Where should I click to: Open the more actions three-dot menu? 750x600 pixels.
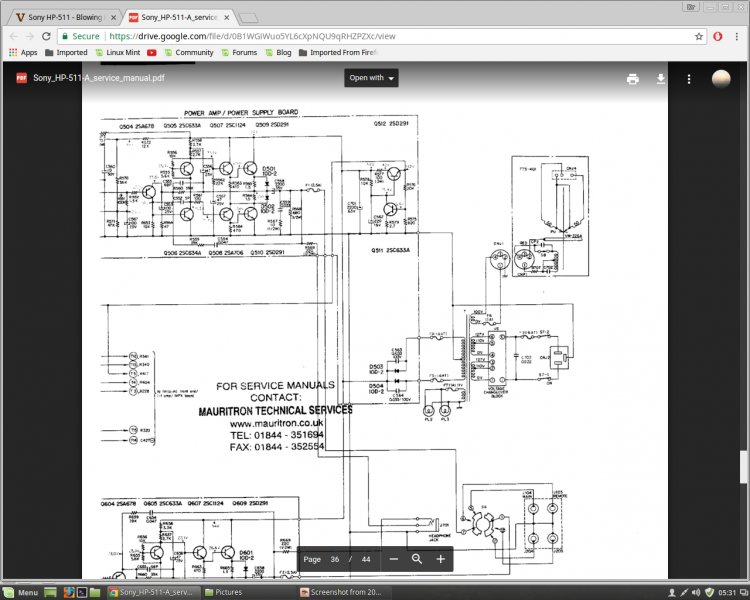point(689,79)
